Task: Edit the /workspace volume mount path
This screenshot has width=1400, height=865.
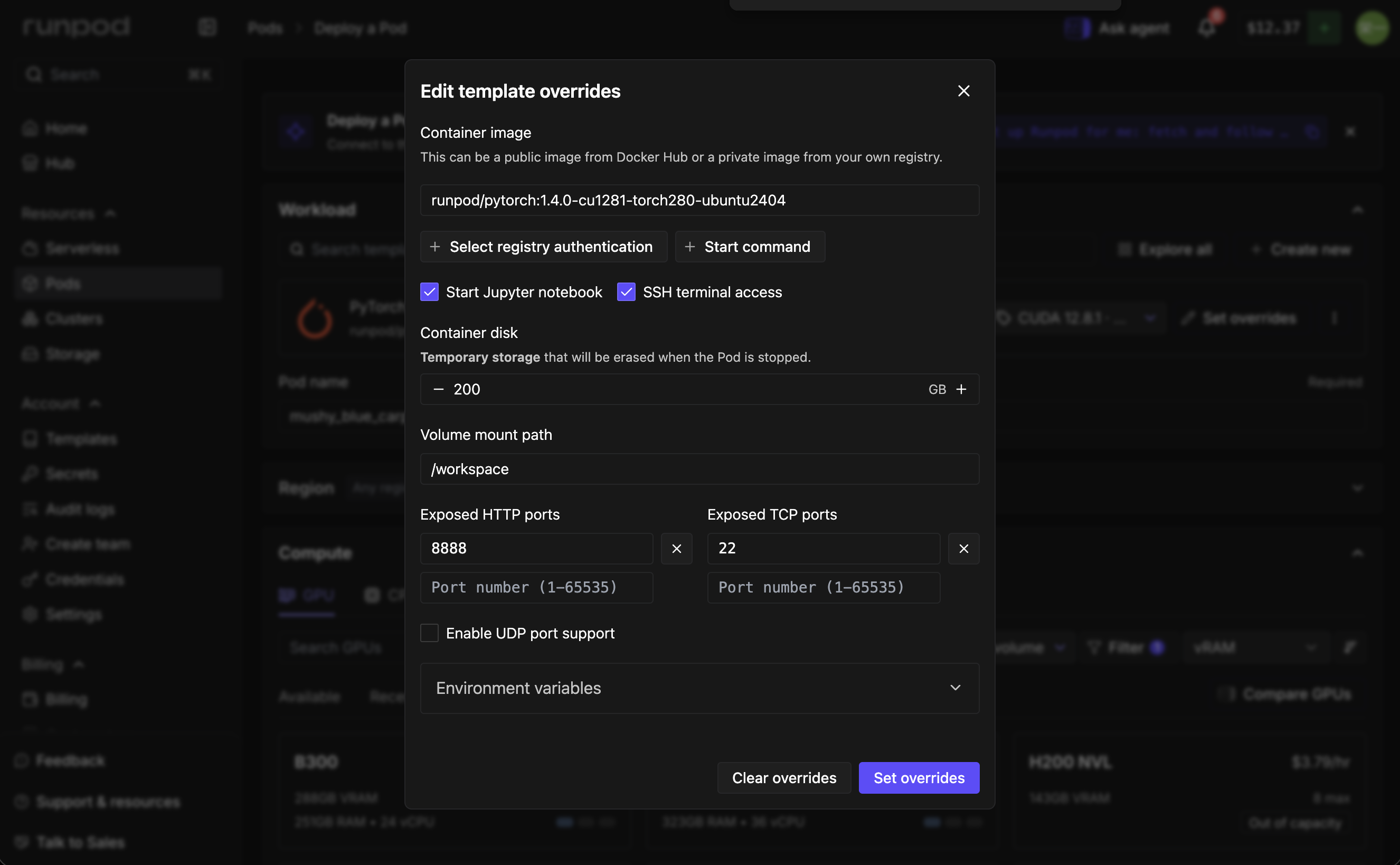Action: pyautogui.click(x=699, y=469)
